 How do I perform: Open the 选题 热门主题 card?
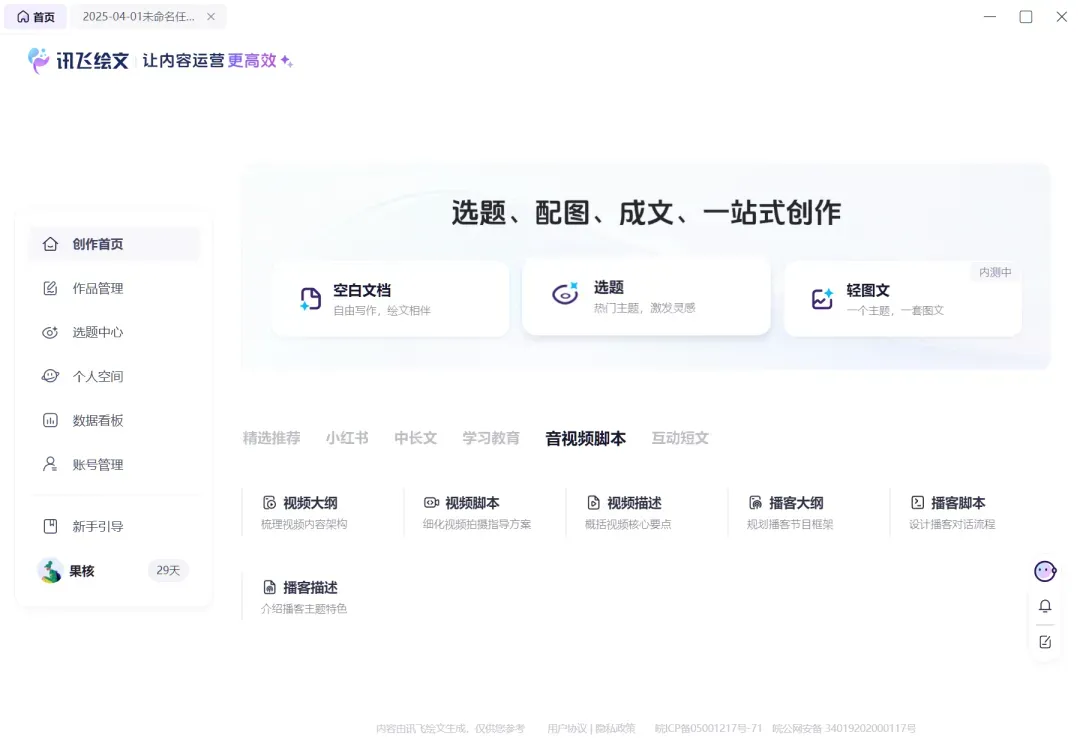(646, 296)
